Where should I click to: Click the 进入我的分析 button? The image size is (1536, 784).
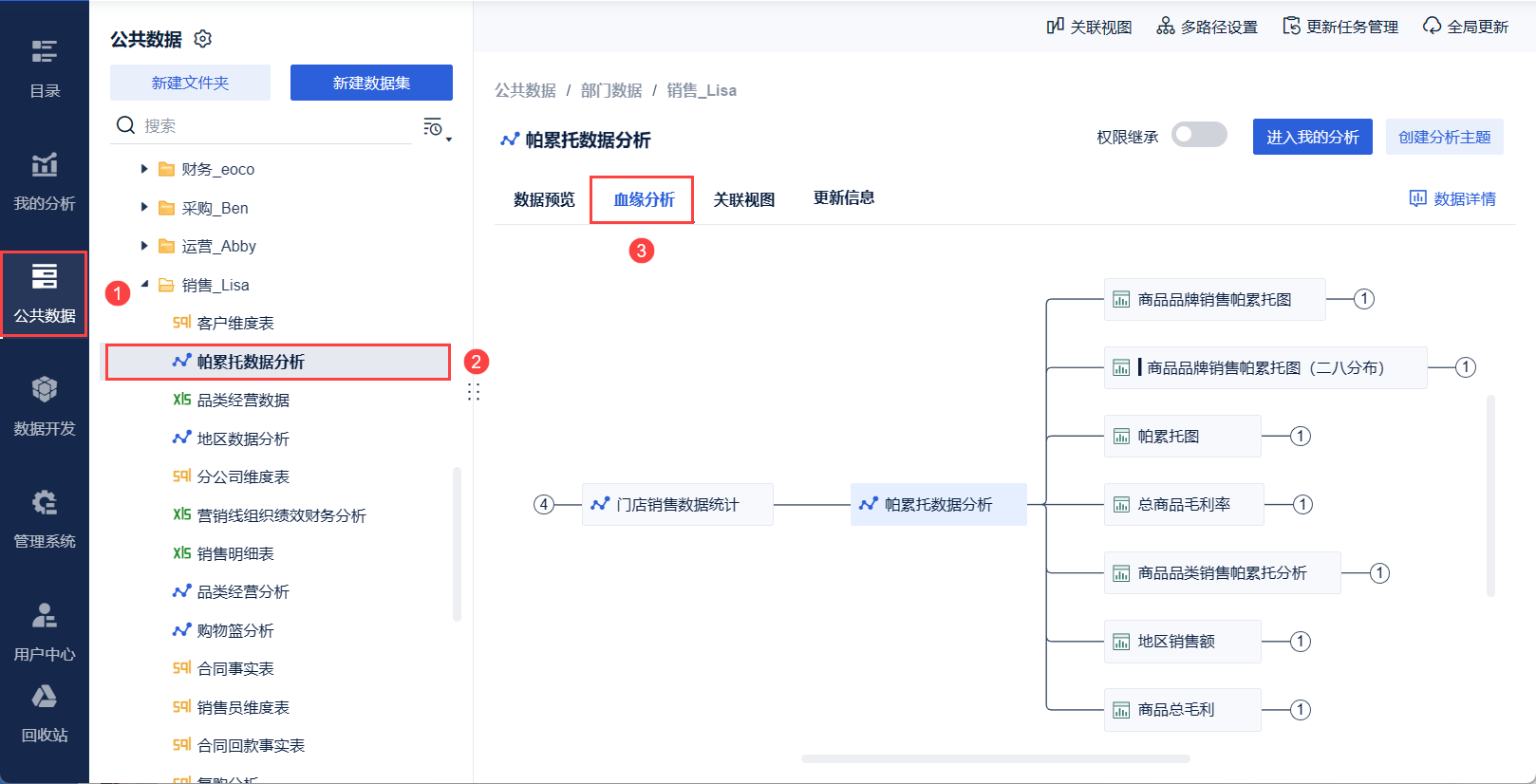(x=1312, y=137)
